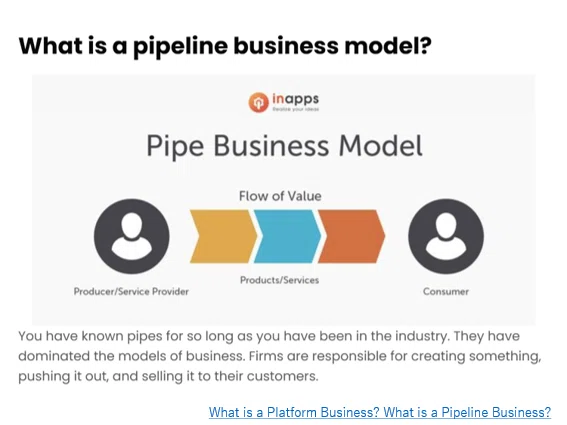
Task: Click the inapps logo icon
Action: (258, 102)
